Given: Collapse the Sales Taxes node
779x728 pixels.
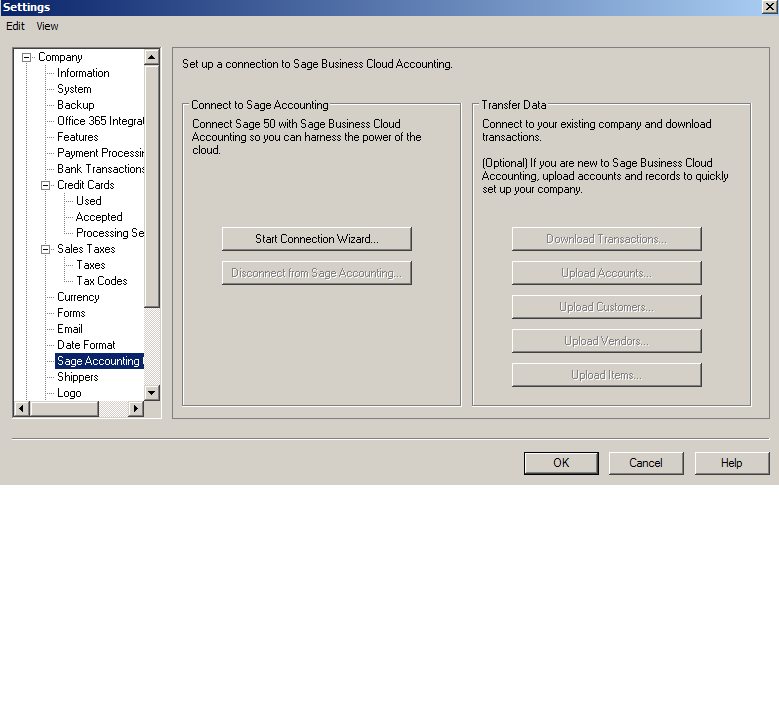Looking at the screenshot, I should pos(46,249).
